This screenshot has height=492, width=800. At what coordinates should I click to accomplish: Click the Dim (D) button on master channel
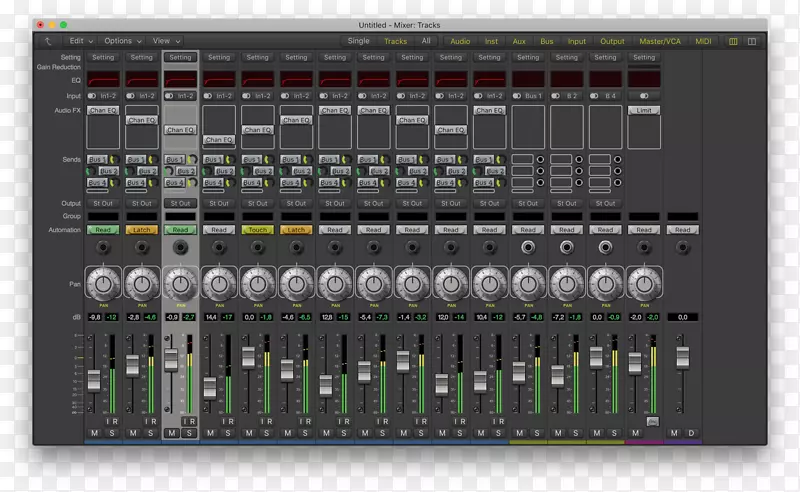pos(690,433)
